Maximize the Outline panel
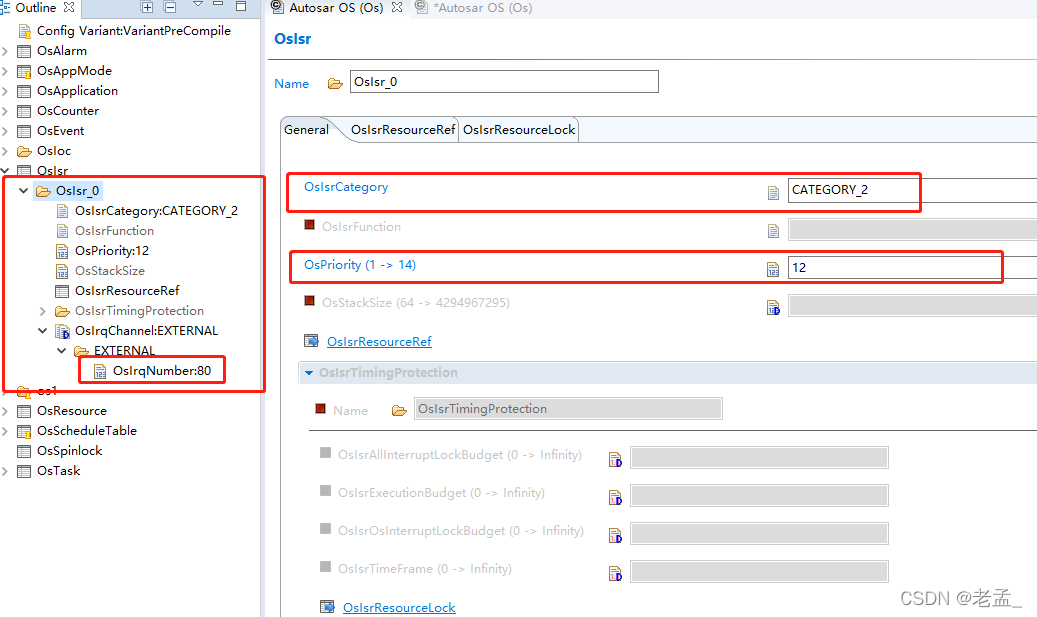The height and width of the screenshot is (617, 1037). pos(241,6)
